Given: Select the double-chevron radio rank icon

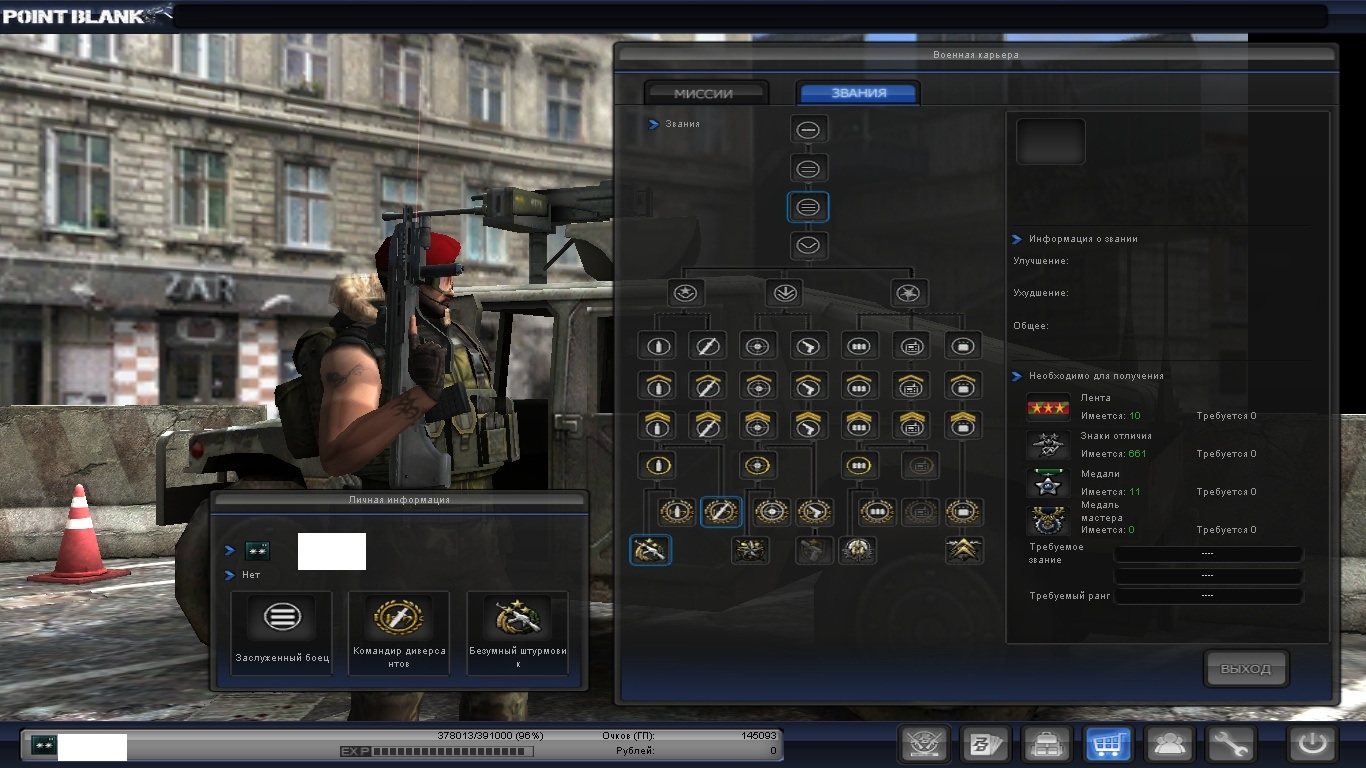Looking at the screenshot, I should [x=911, y=425].
